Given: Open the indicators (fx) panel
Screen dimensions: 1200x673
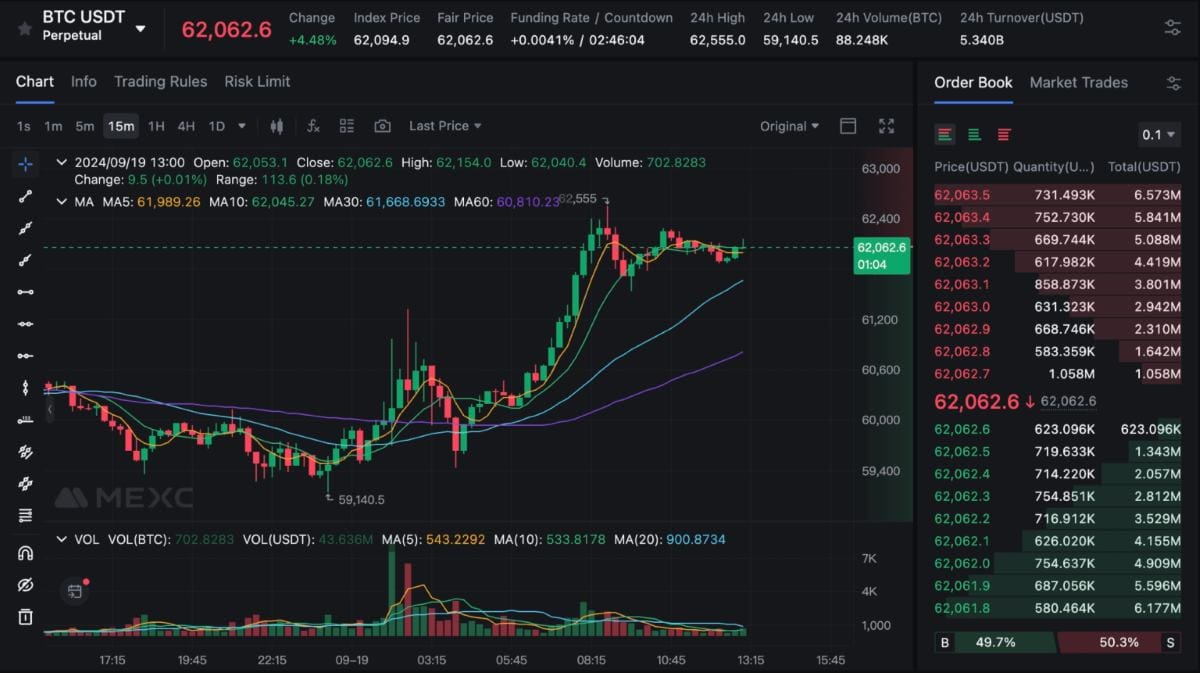Looking at the screenshot, I should [313, 125].
